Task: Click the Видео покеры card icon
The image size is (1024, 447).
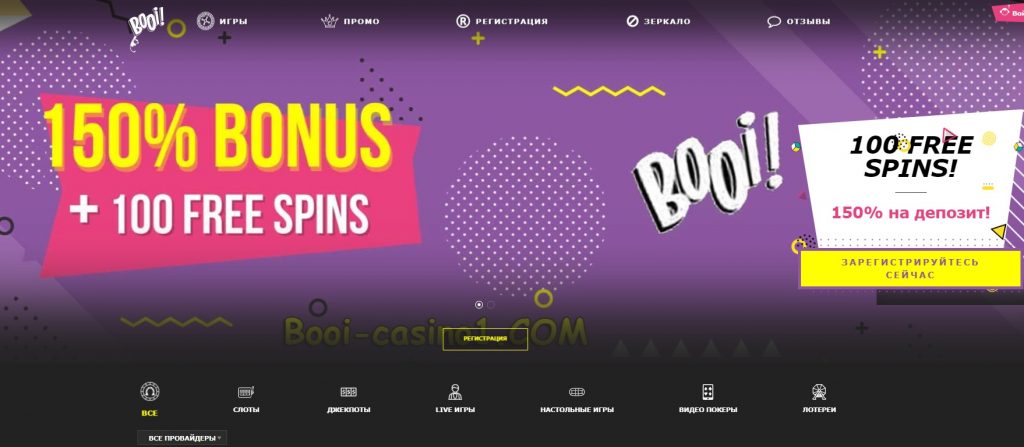Action: coord(707,392)
